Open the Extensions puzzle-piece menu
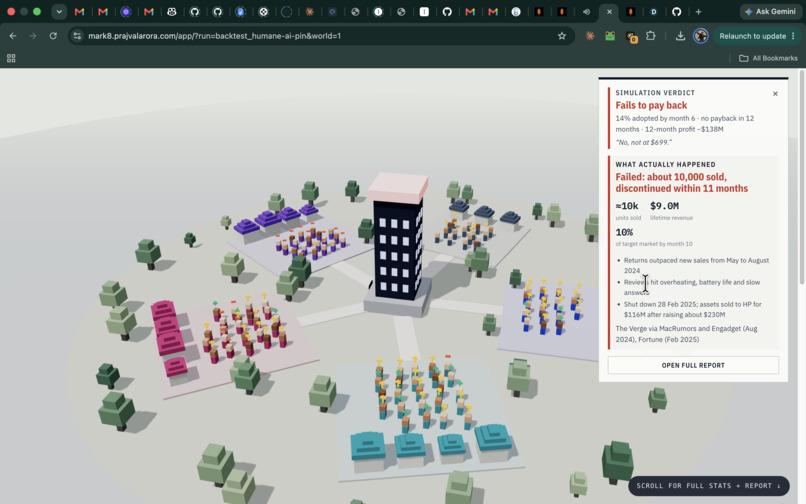The width and height of the screenshot is (806, 504). click(x=651, y=36)
